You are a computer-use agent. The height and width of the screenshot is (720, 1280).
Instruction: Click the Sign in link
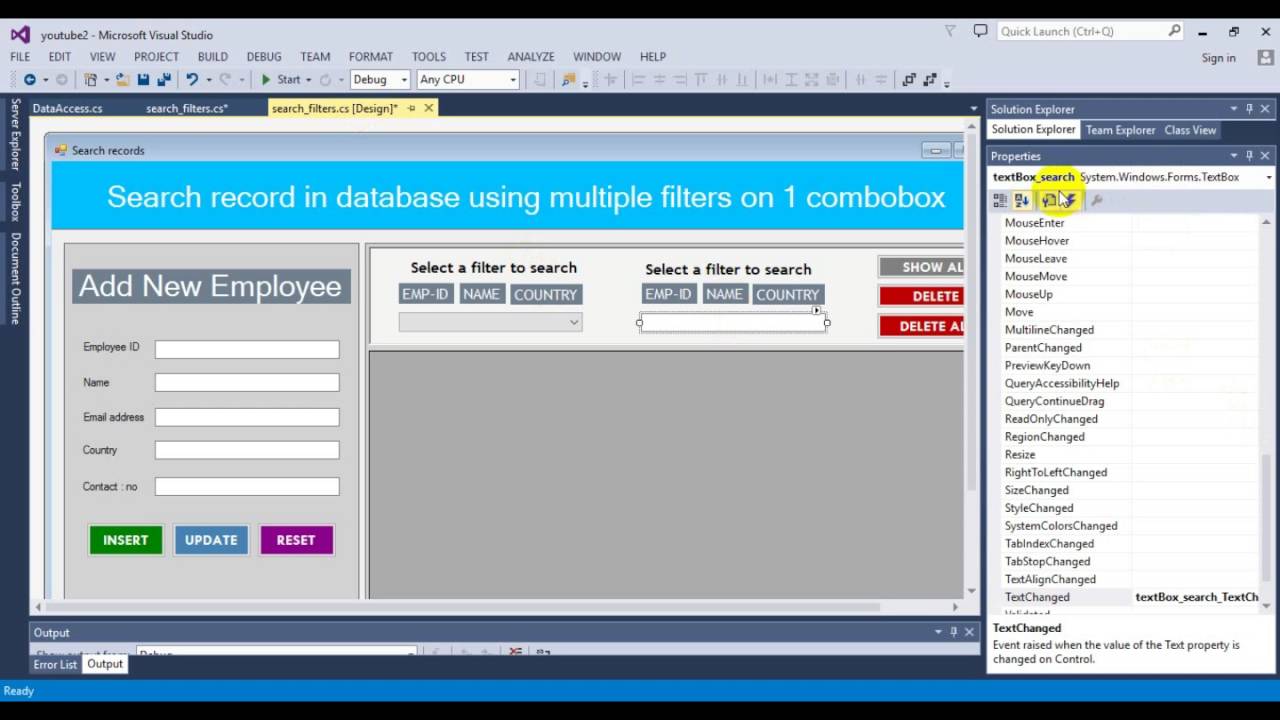point(1218,58)
